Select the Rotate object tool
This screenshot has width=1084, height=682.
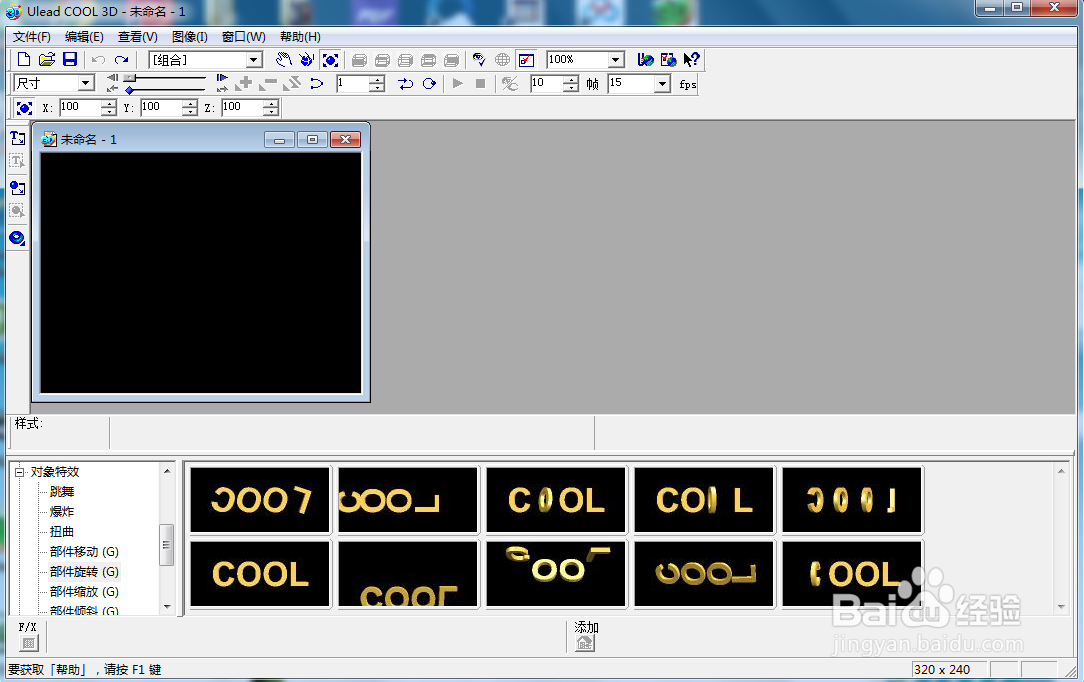(x=306, y=59)
